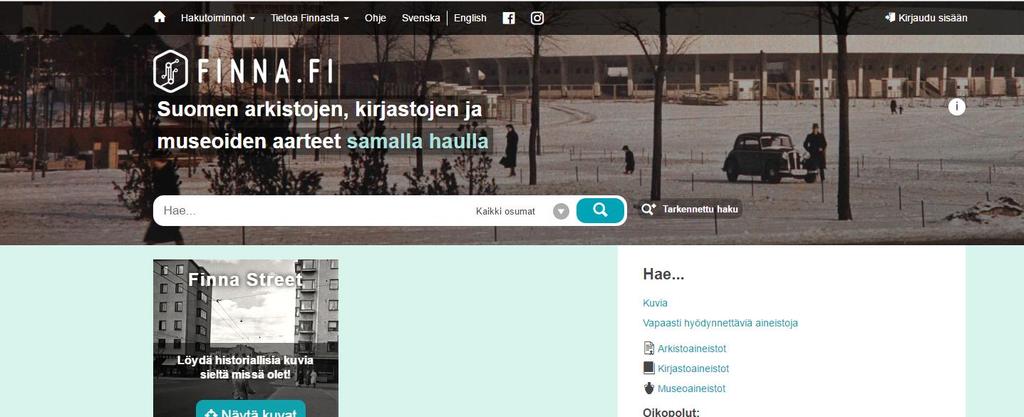Open Vapaasti hyödynnettäviä aineistoja link
This screenshot has width=1024, height=417.
(x=720, y=323)
